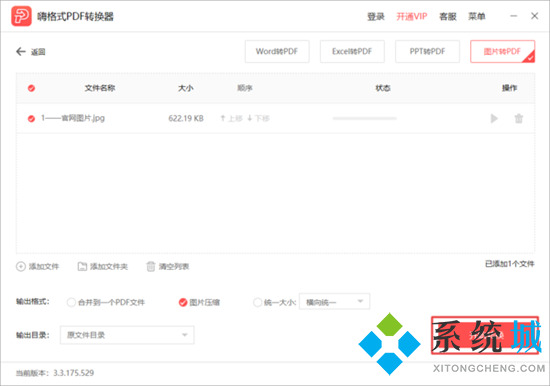This screenshot has width=550, height=386.
Task: Click the 操作 column header
Action: [x=509, y=88]
